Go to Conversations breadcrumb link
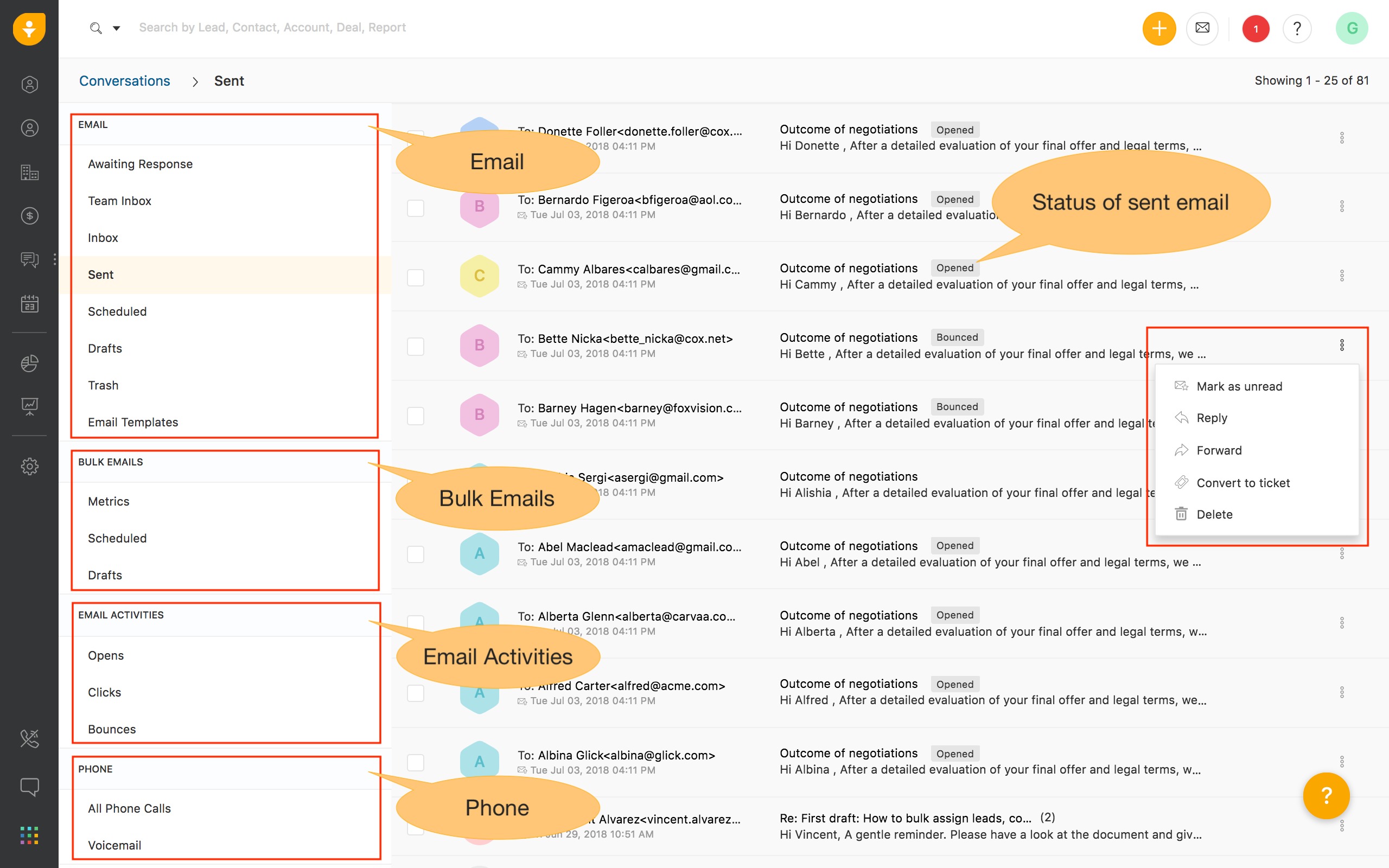This screenshot has height=868, width=1389. 125,81
